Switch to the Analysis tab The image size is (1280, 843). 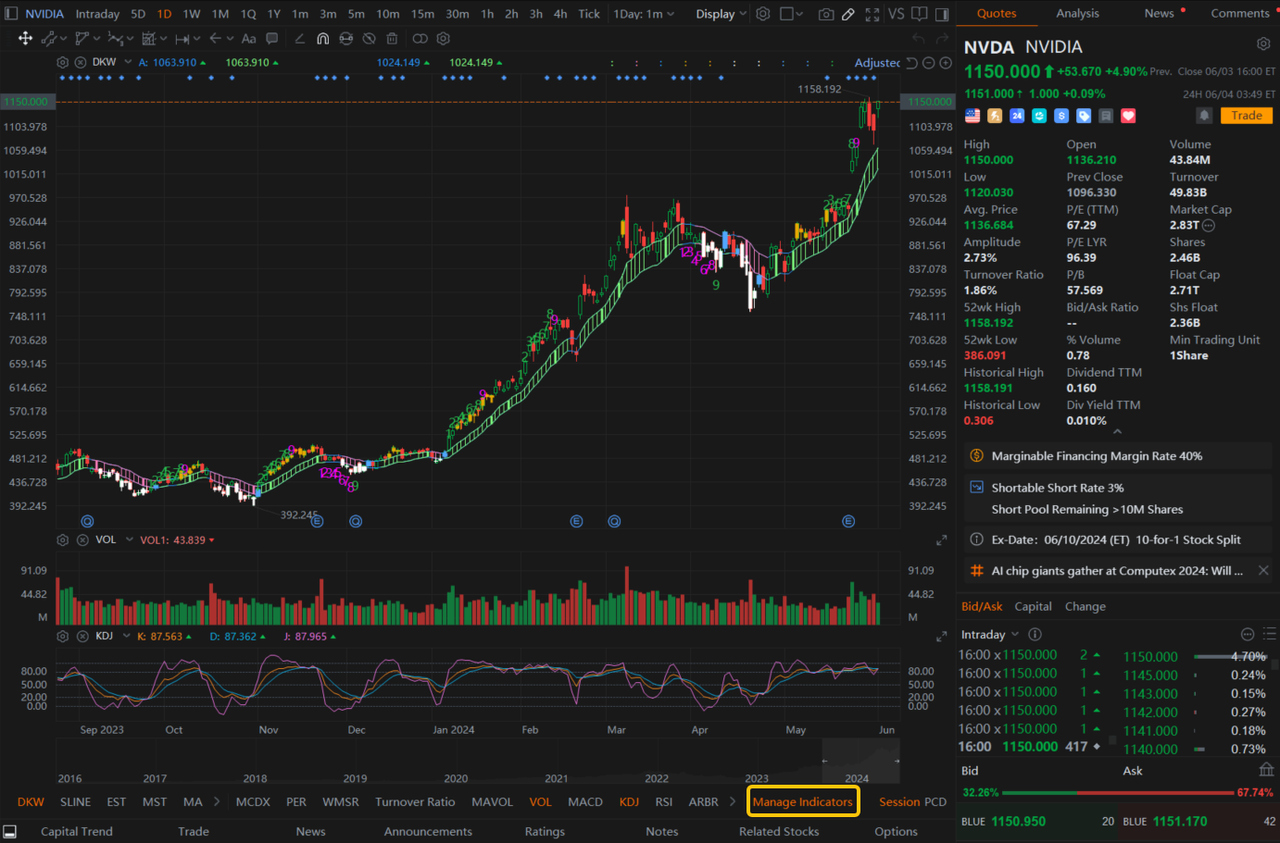[x=1077, y=13]
